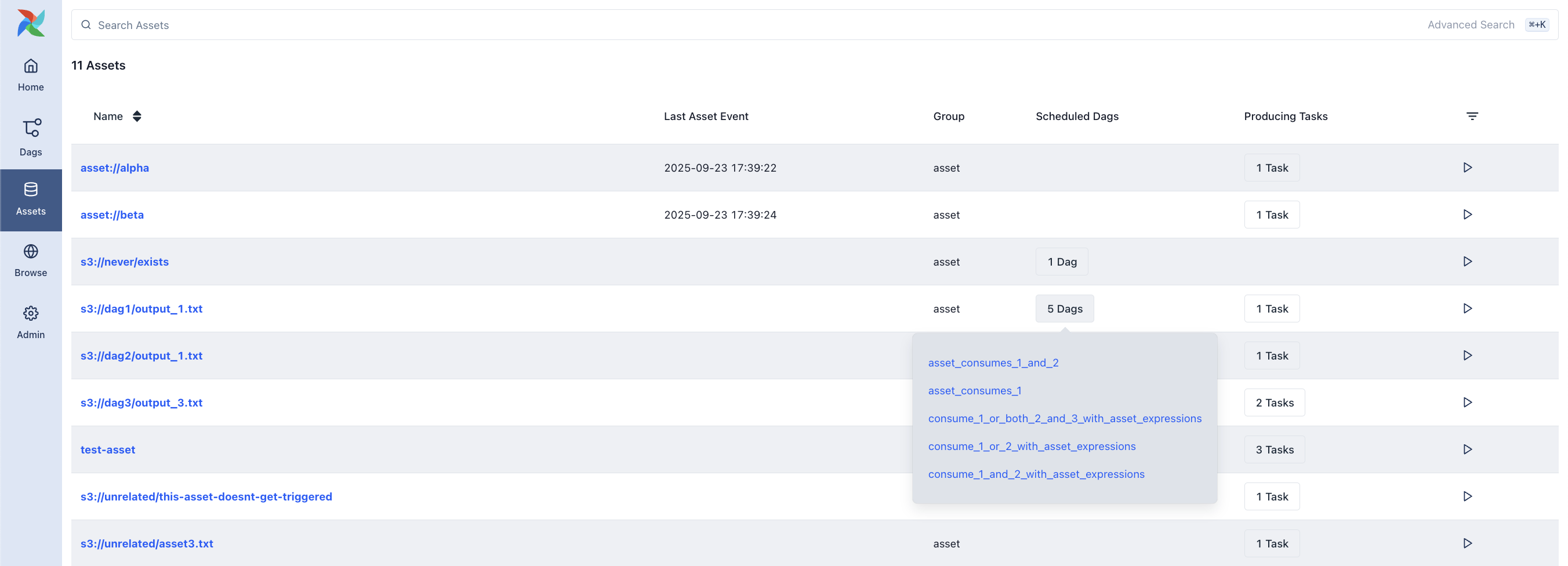Select asset_consumes_1_and_2 from the popover
The height and width of the screenshot is (566, 1568).
pyautogui.click(x=993, y=362)
